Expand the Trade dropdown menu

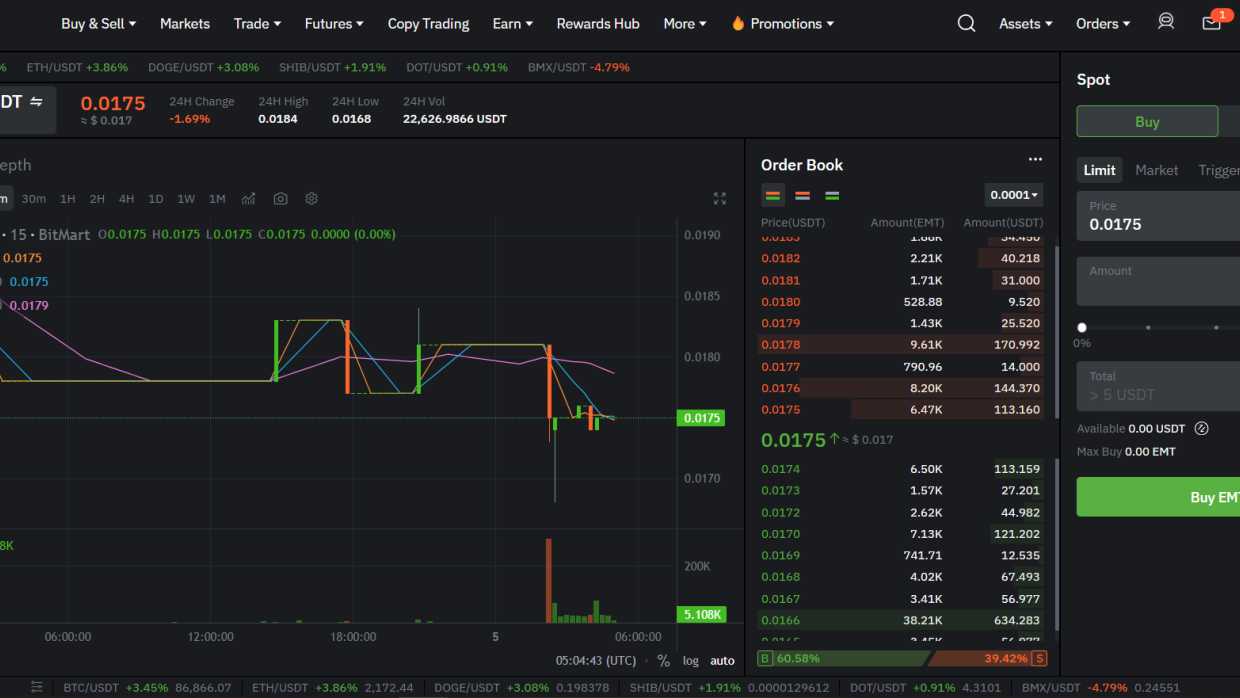pyautogui.click(x=257, y=23)
